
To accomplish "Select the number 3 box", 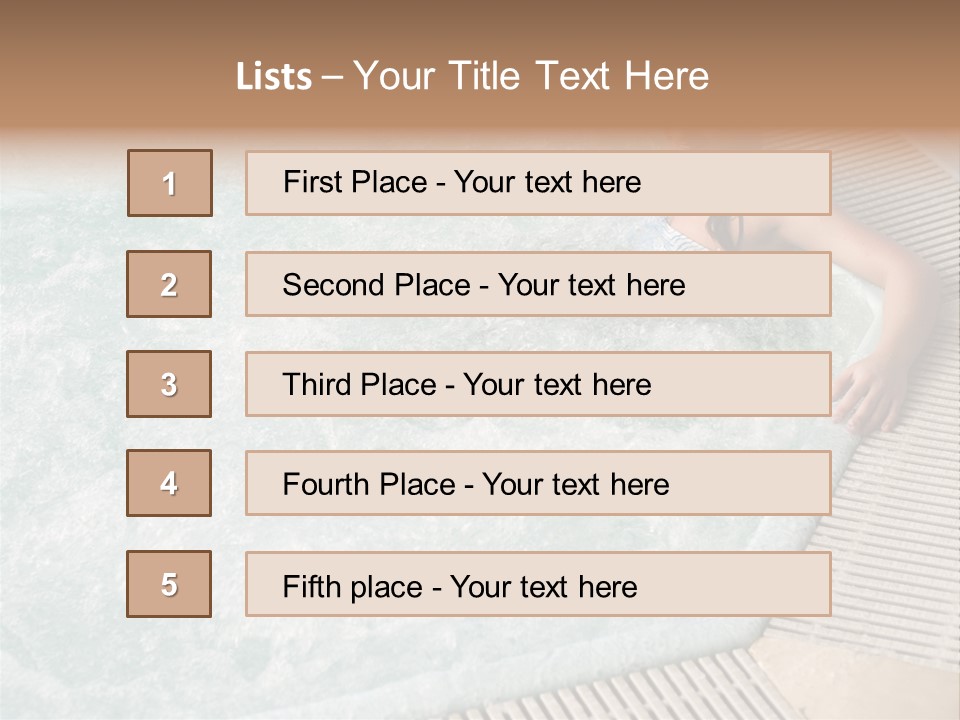I will 169,384.
